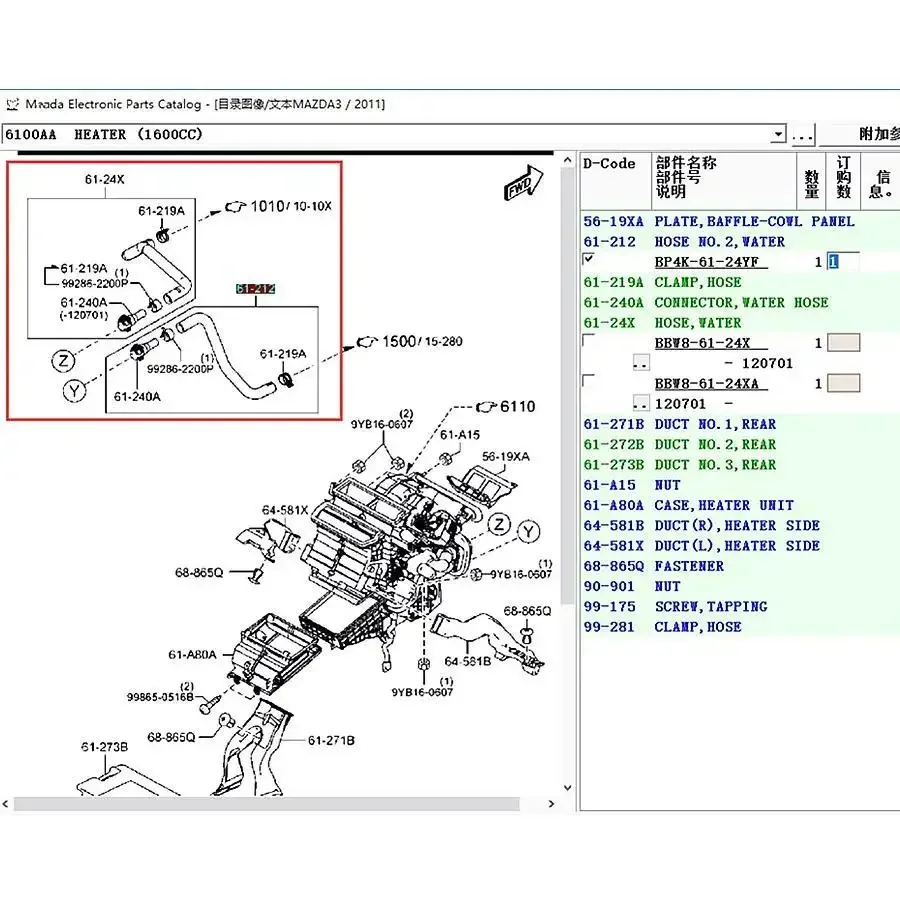Select row 61-219A CLAMP, HOSE

click(740, 282)
